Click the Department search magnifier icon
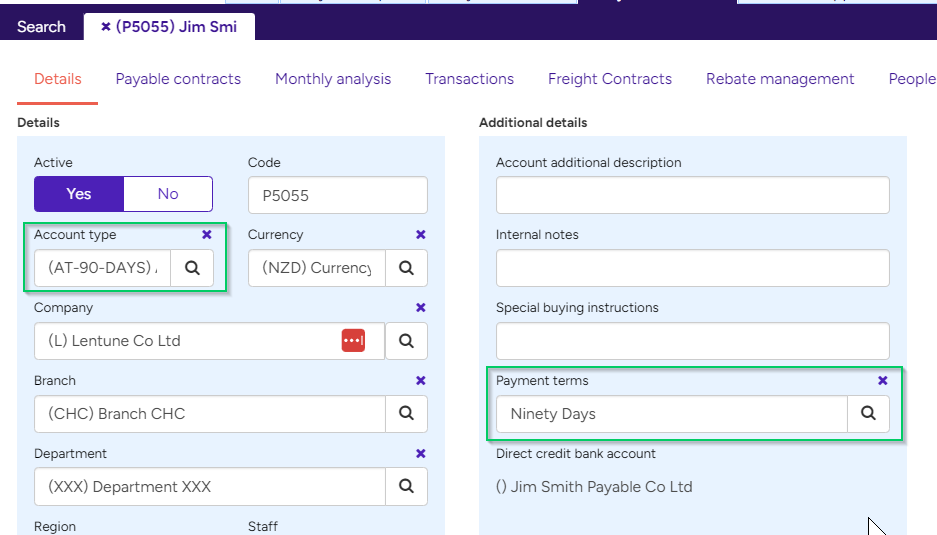 406,487
